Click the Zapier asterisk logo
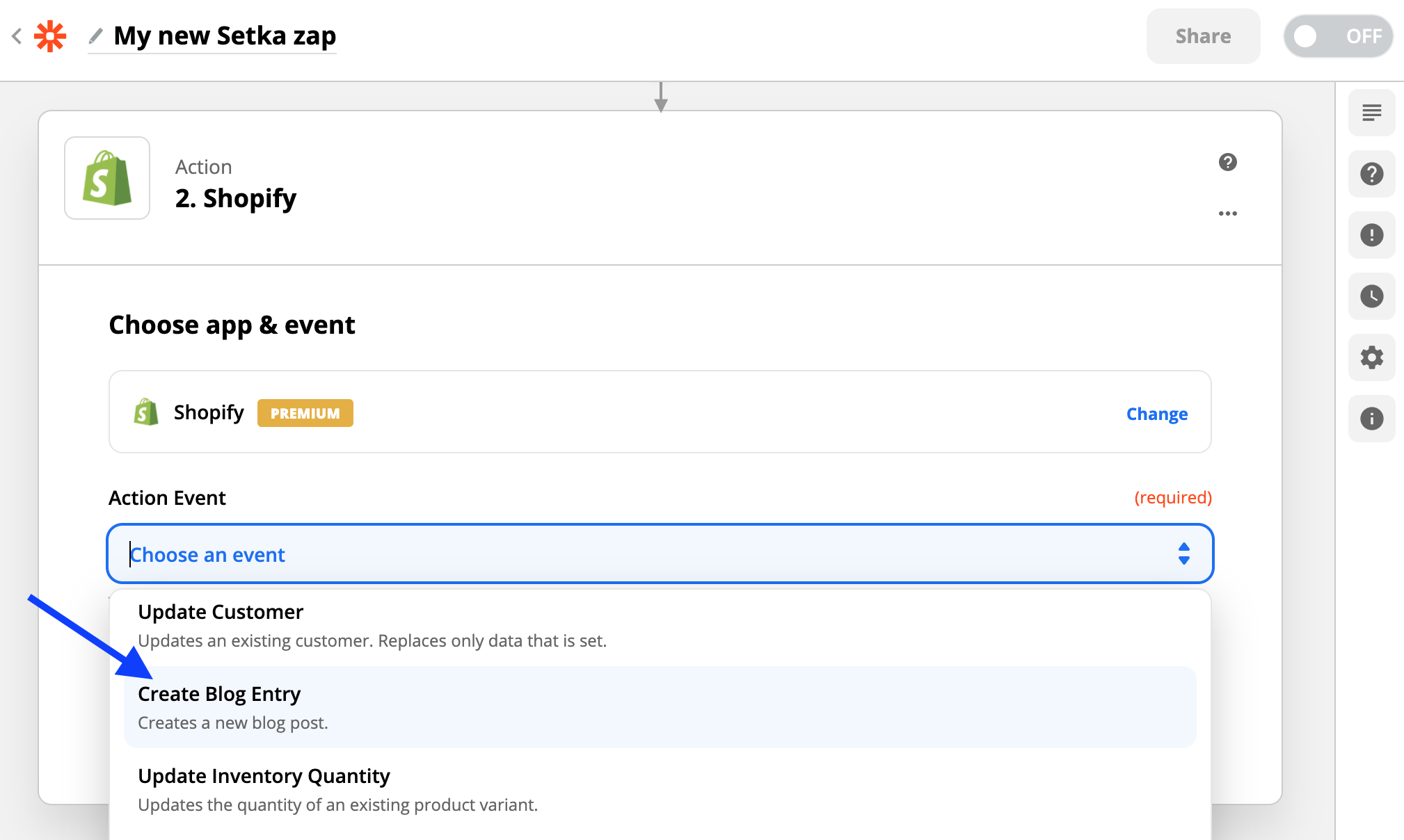Viewport: 1404px width, 840px height. coord(50,36)
